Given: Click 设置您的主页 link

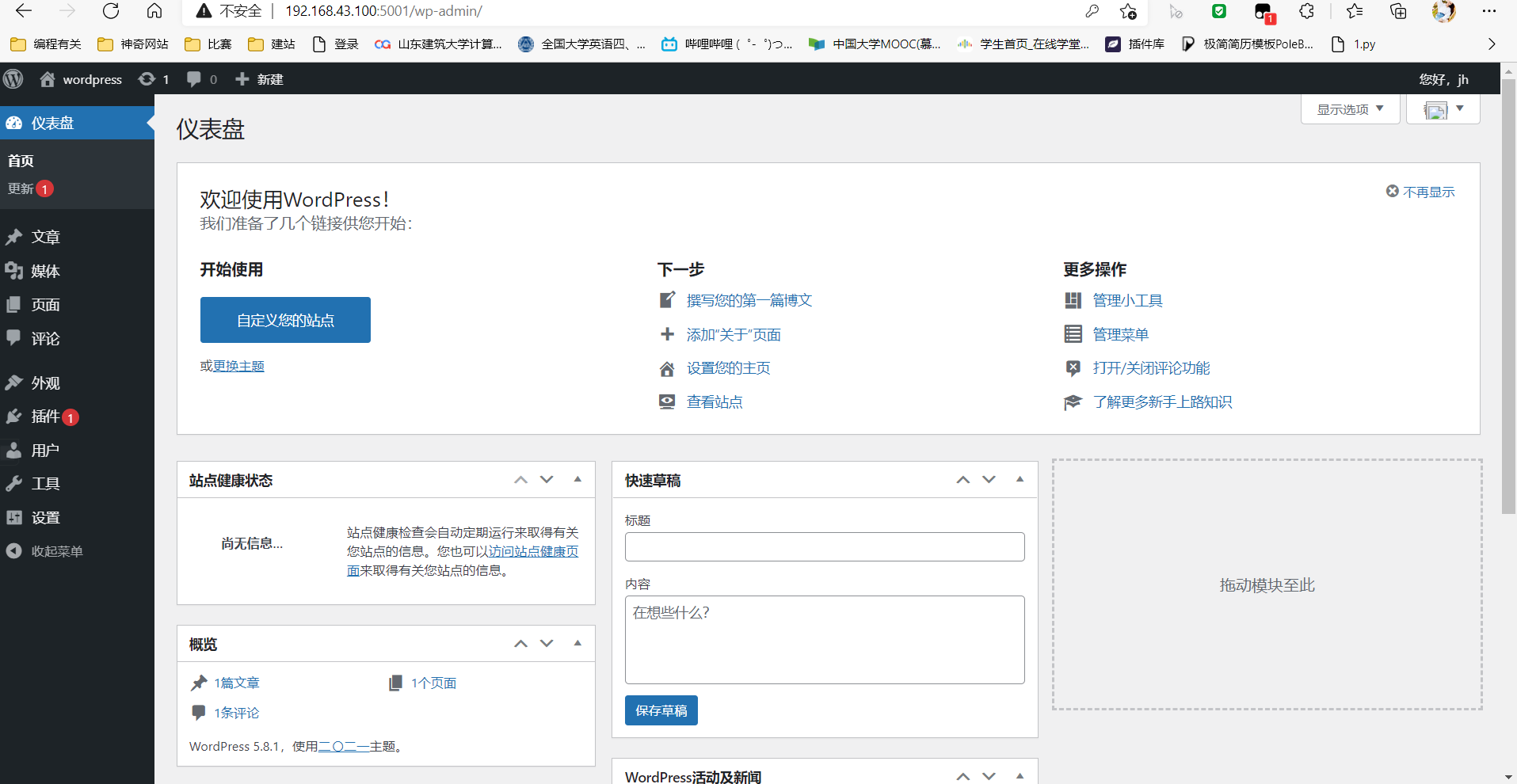Looking at the screenshot, I should click(x=728, y=368).
